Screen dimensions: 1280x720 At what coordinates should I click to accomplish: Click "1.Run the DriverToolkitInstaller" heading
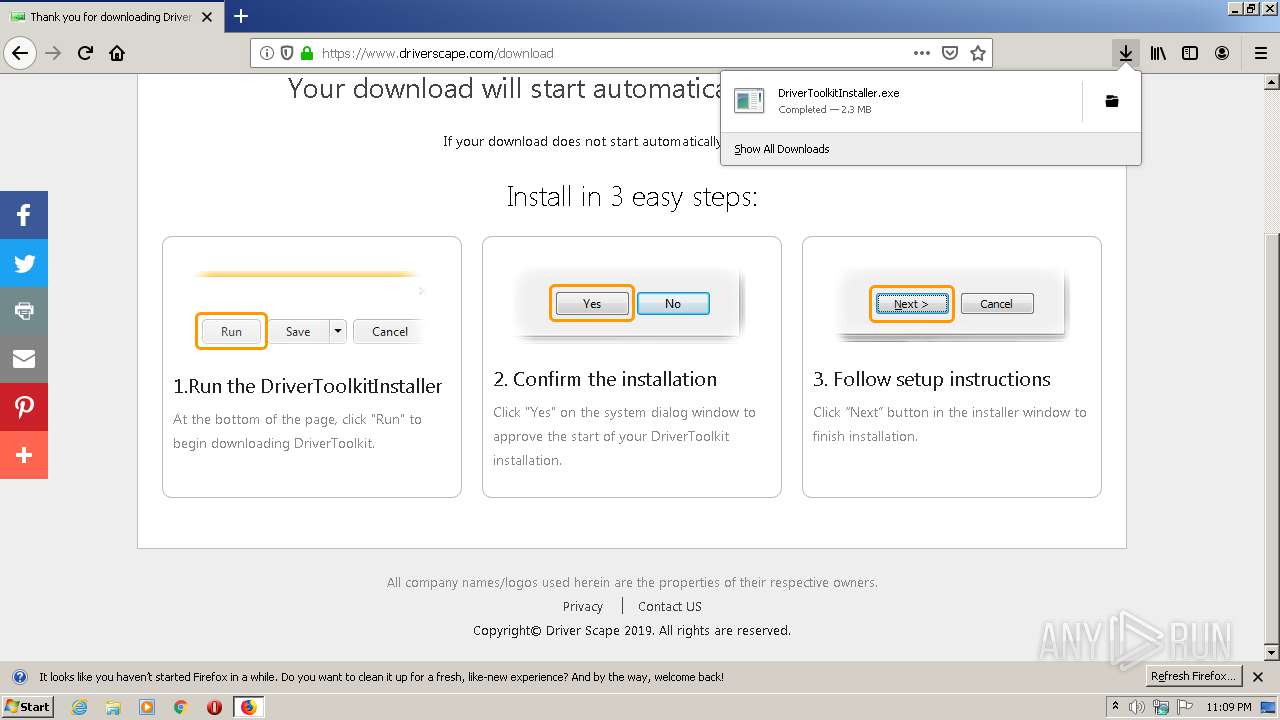(308, 386)
